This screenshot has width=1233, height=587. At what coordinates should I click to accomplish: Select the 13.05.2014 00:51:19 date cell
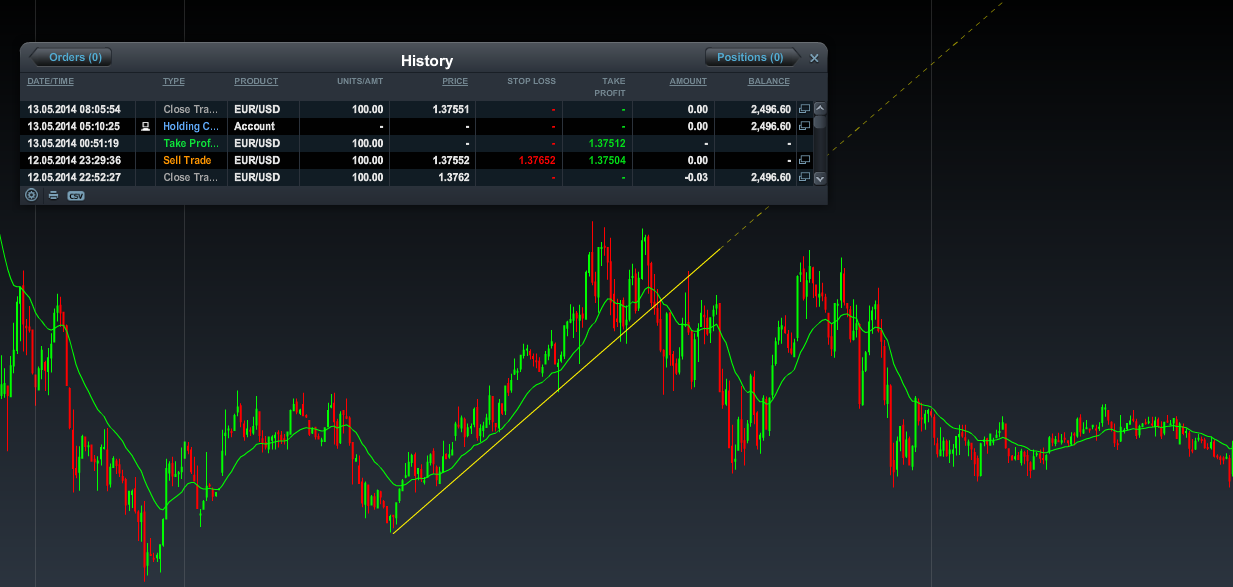pyautogui.click(x=74, y=143)
